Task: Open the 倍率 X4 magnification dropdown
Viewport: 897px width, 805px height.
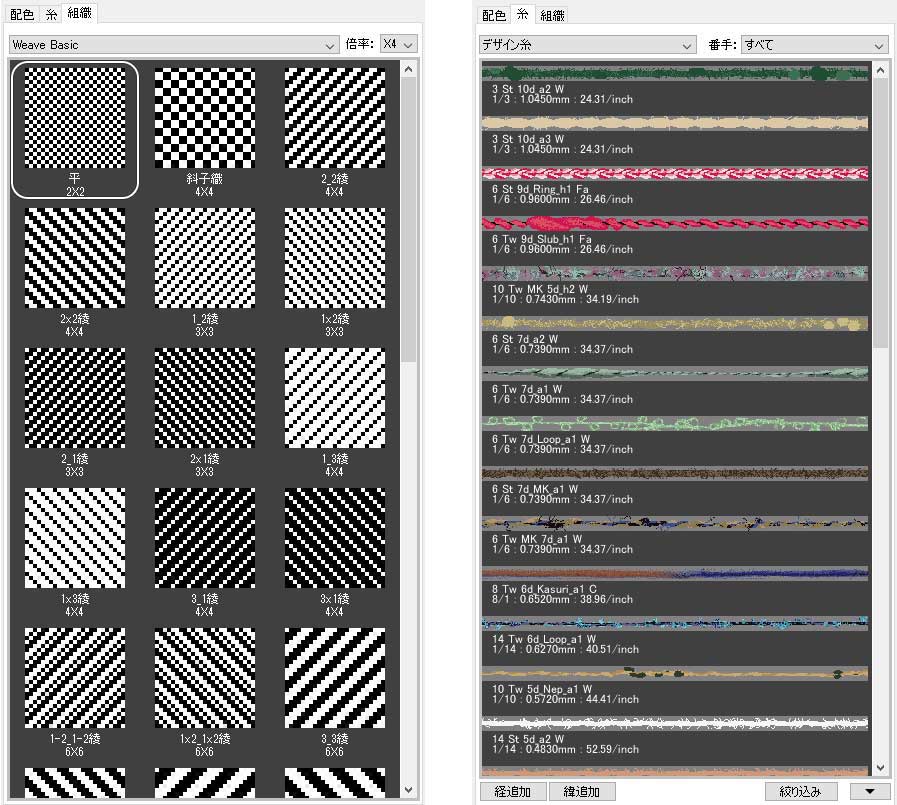Action: click(x=398, y=44)
